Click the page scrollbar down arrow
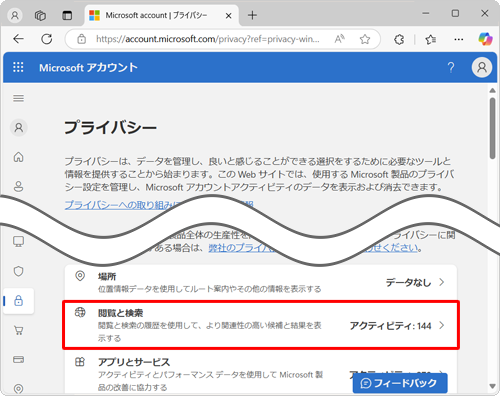 tap(492, 386)
